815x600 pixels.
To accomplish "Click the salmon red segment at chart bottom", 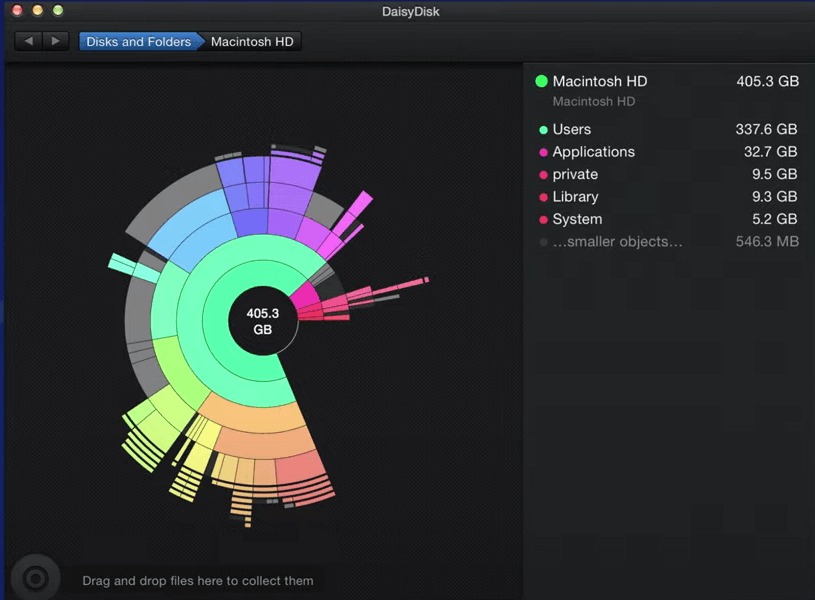I will (x=301, y=467).
